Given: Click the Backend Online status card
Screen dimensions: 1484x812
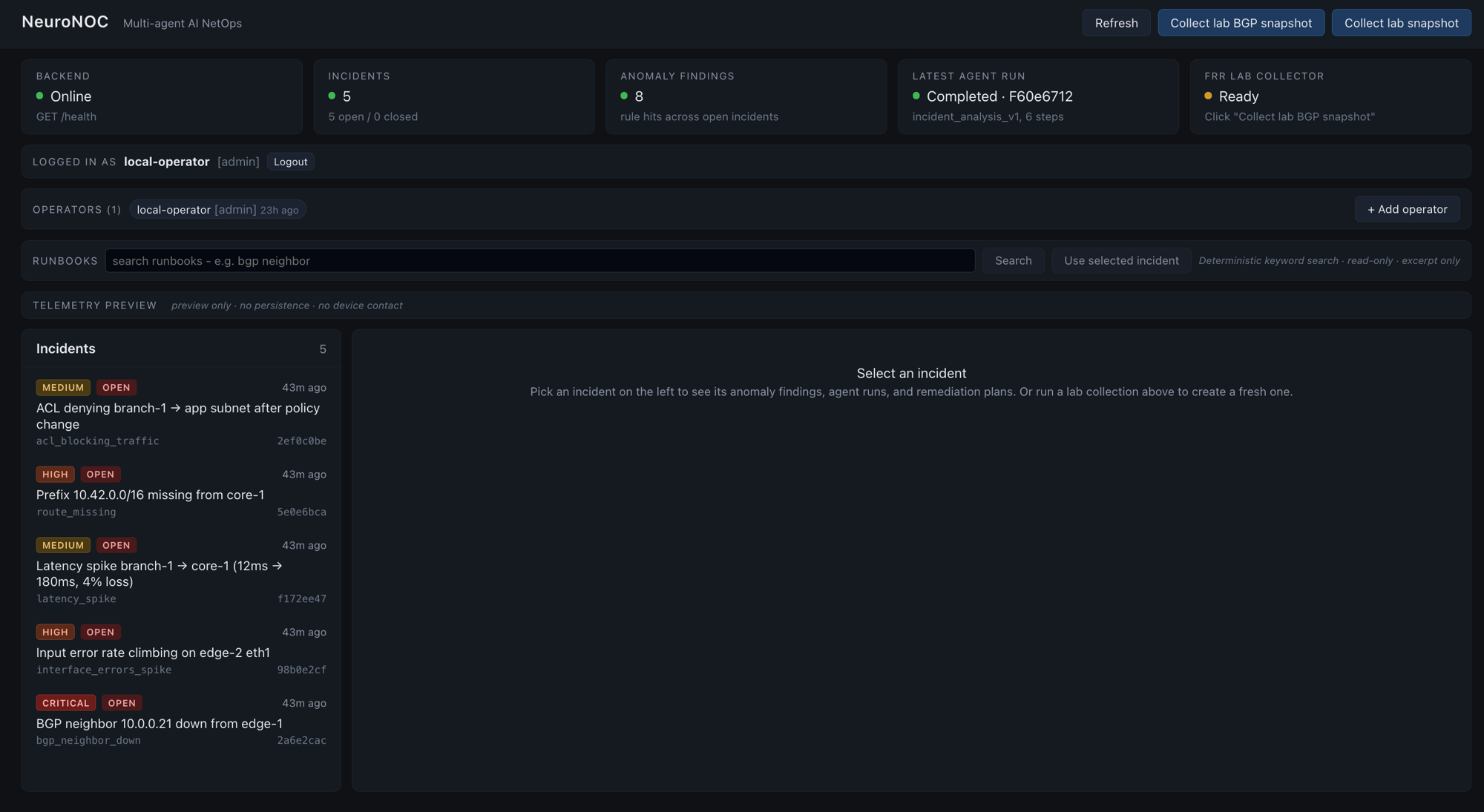Looking at the screenshot, I should (x=162, y=96).
